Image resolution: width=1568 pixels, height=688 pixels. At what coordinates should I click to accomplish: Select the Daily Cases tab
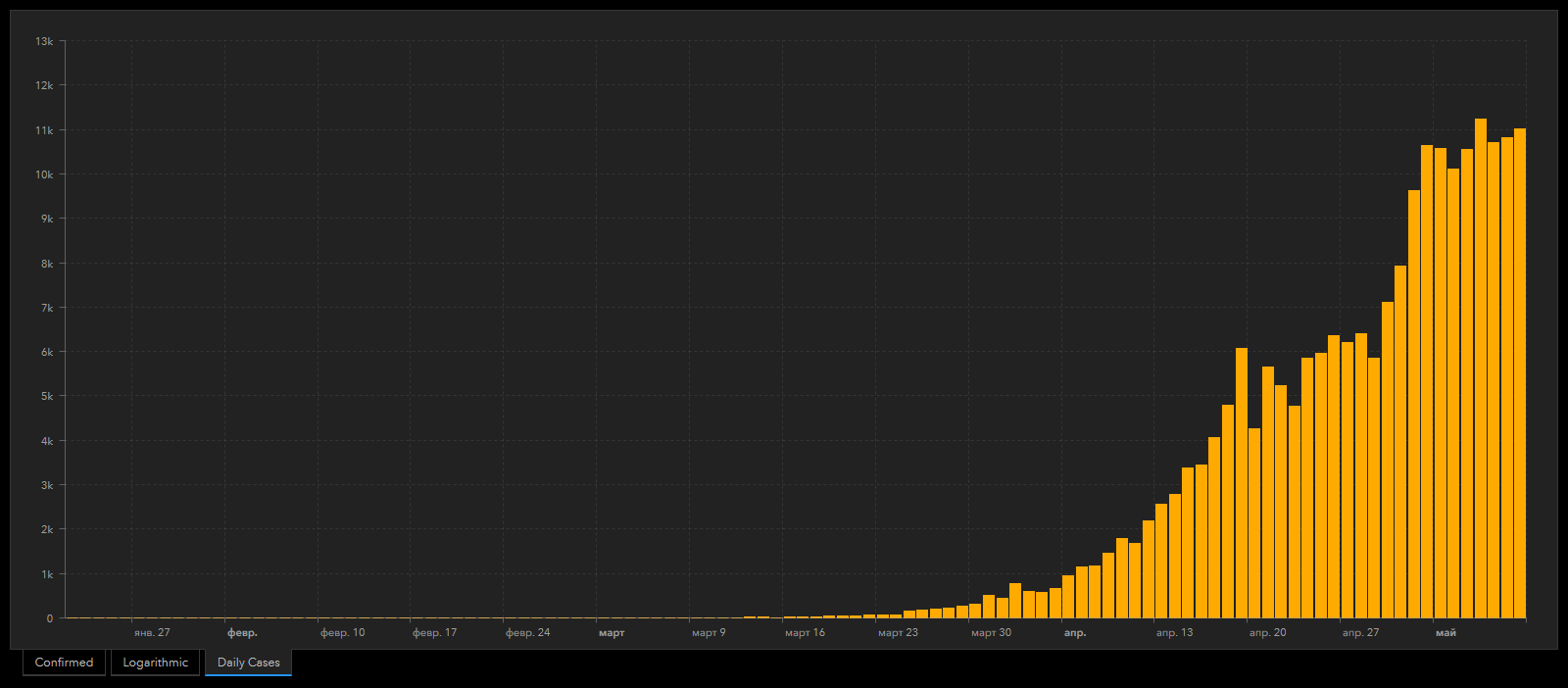tap(248, 663)
